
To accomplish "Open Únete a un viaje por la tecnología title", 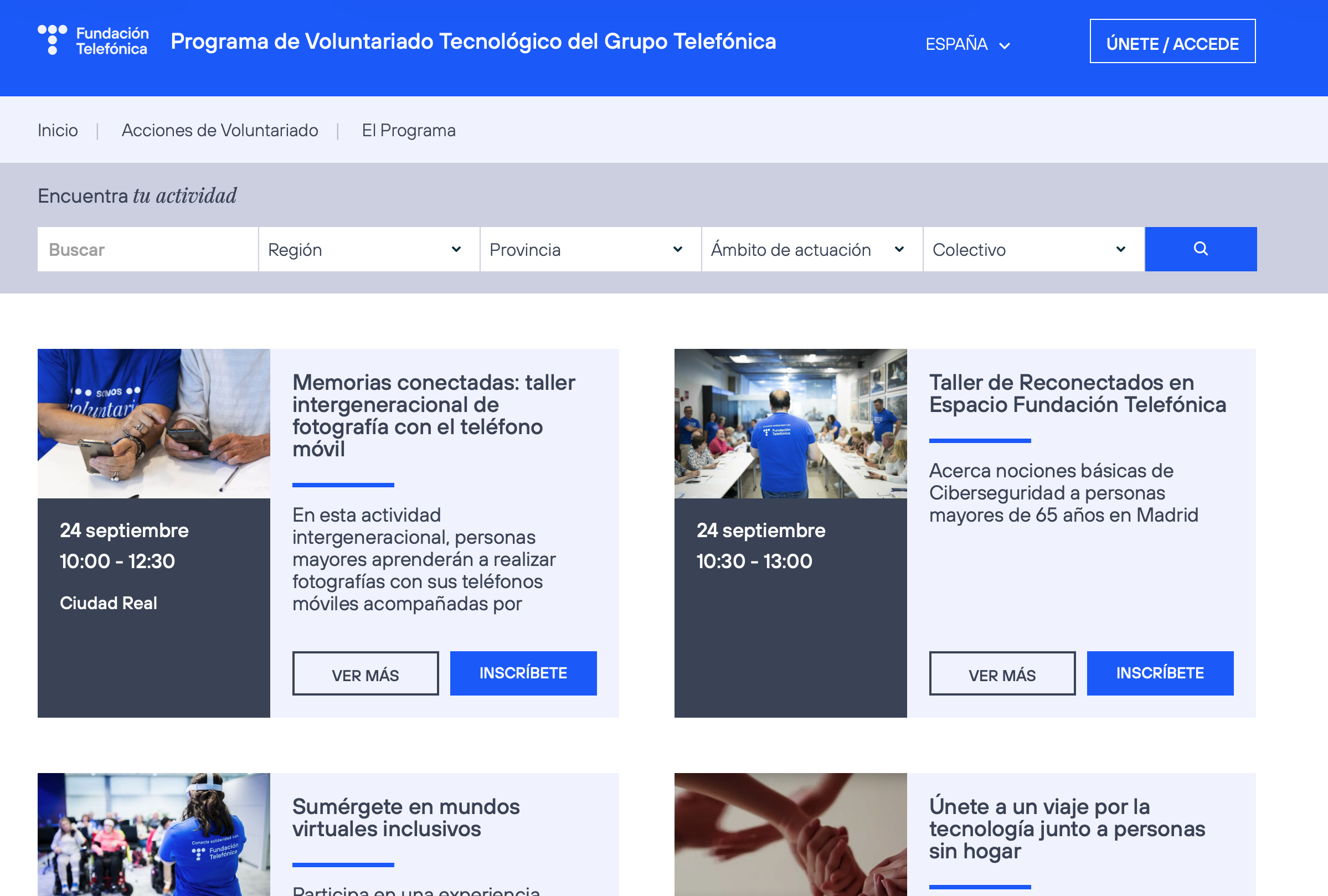I will (1067, 828).
